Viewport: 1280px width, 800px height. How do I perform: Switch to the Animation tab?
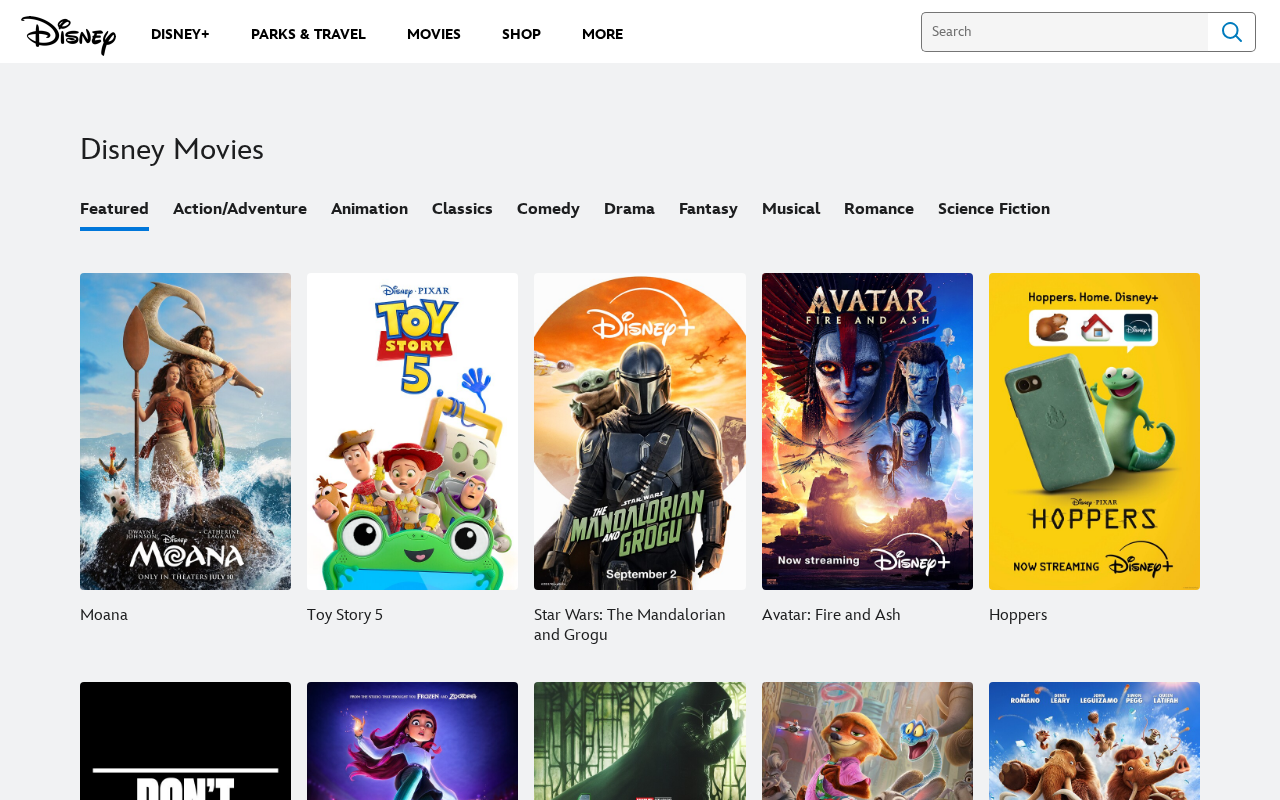pos(369,209)
